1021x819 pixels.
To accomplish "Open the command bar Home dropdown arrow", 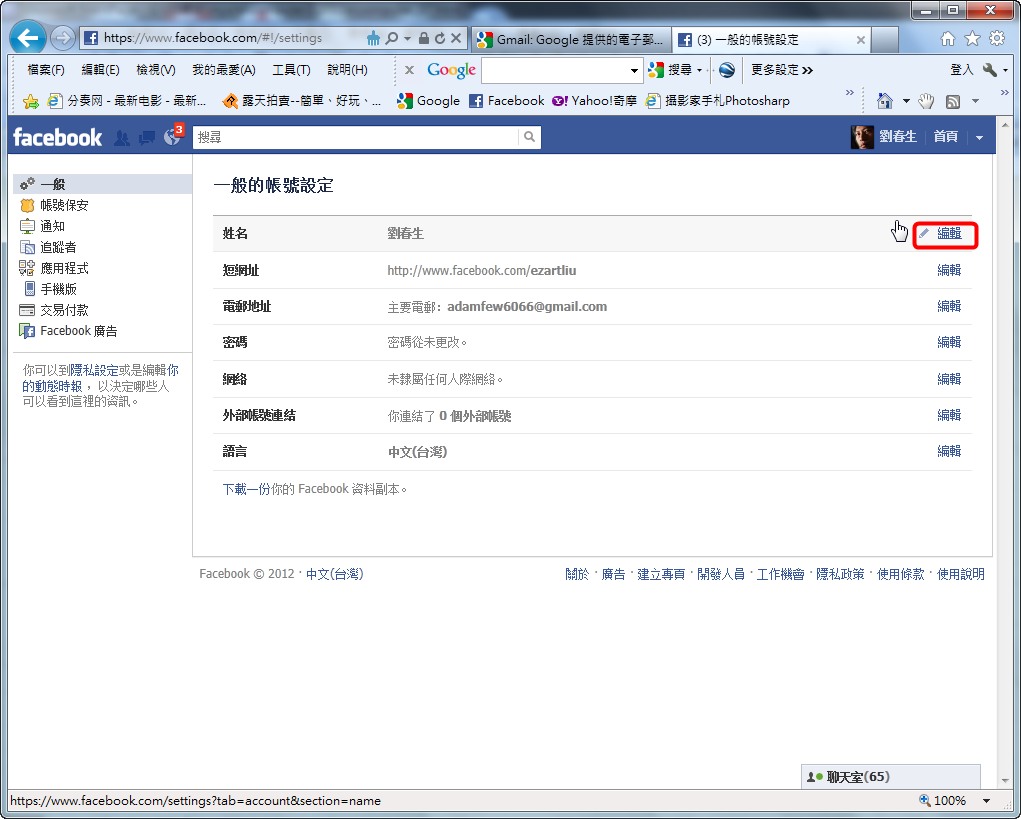I will click(906, 101).
